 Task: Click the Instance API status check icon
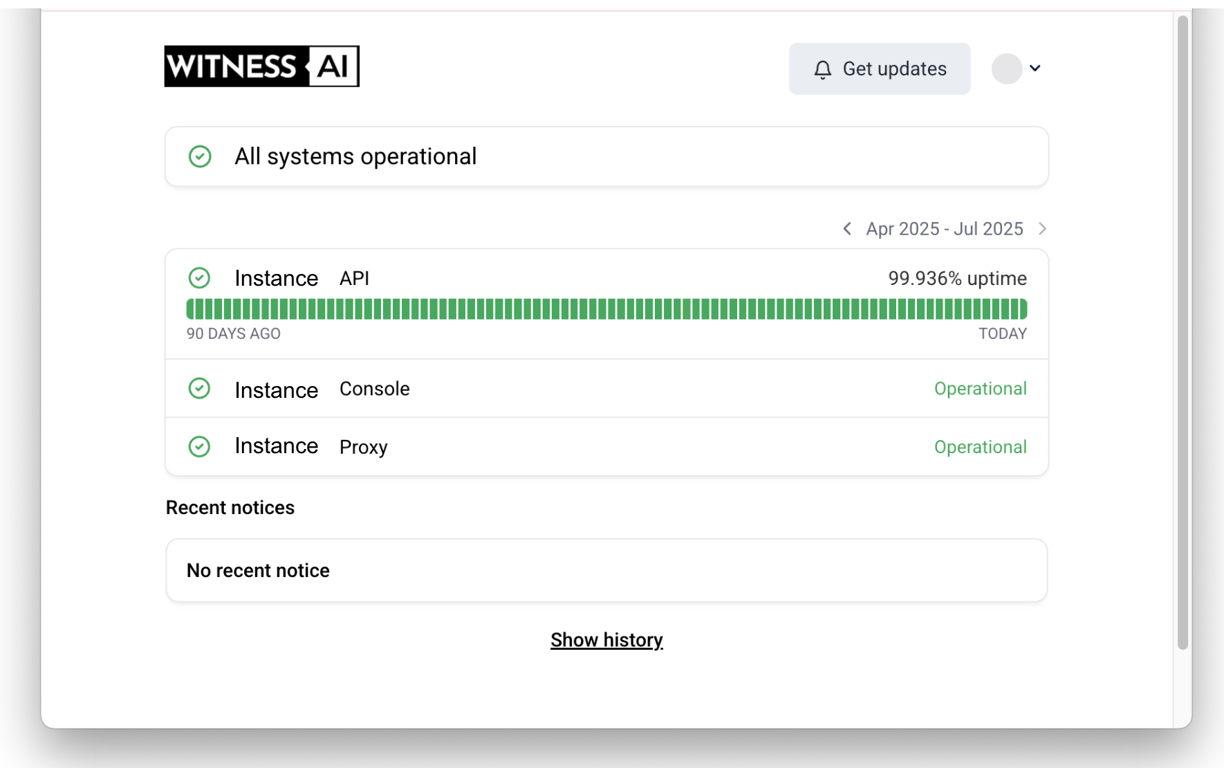pos(199,278)
